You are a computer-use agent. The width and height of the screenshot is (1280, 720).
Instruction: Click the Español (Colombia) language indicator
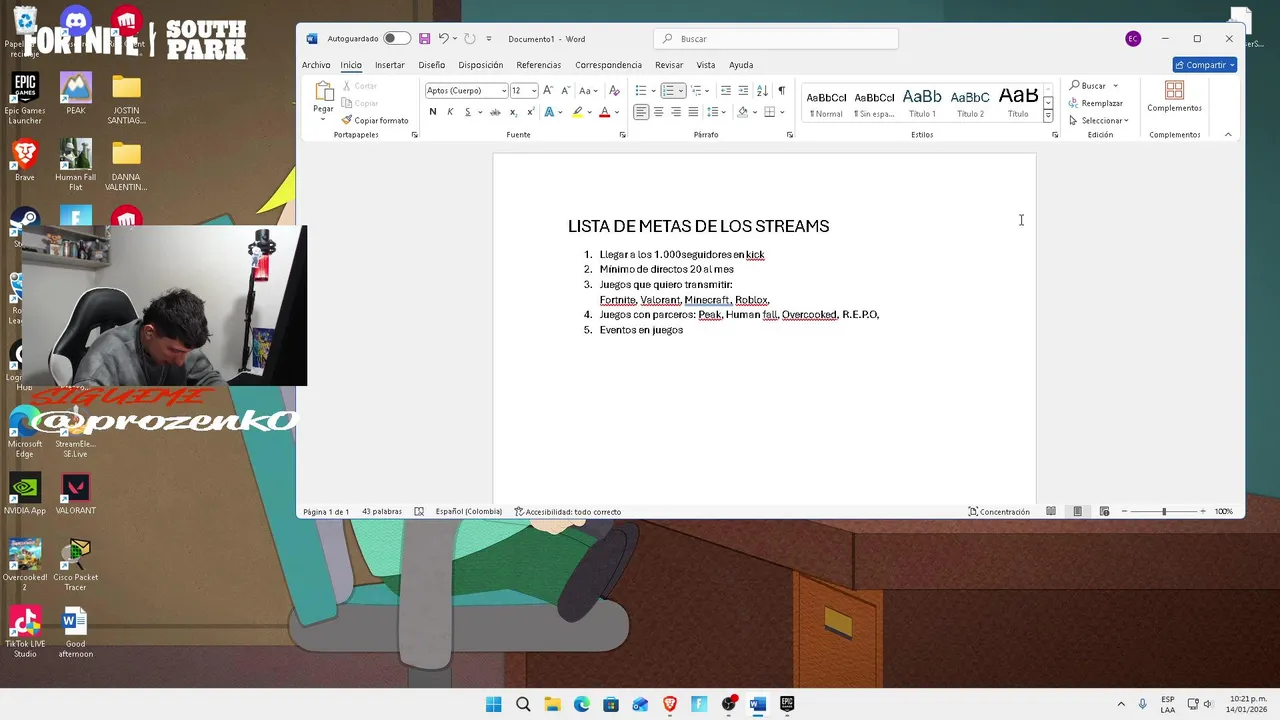[468, 512]
